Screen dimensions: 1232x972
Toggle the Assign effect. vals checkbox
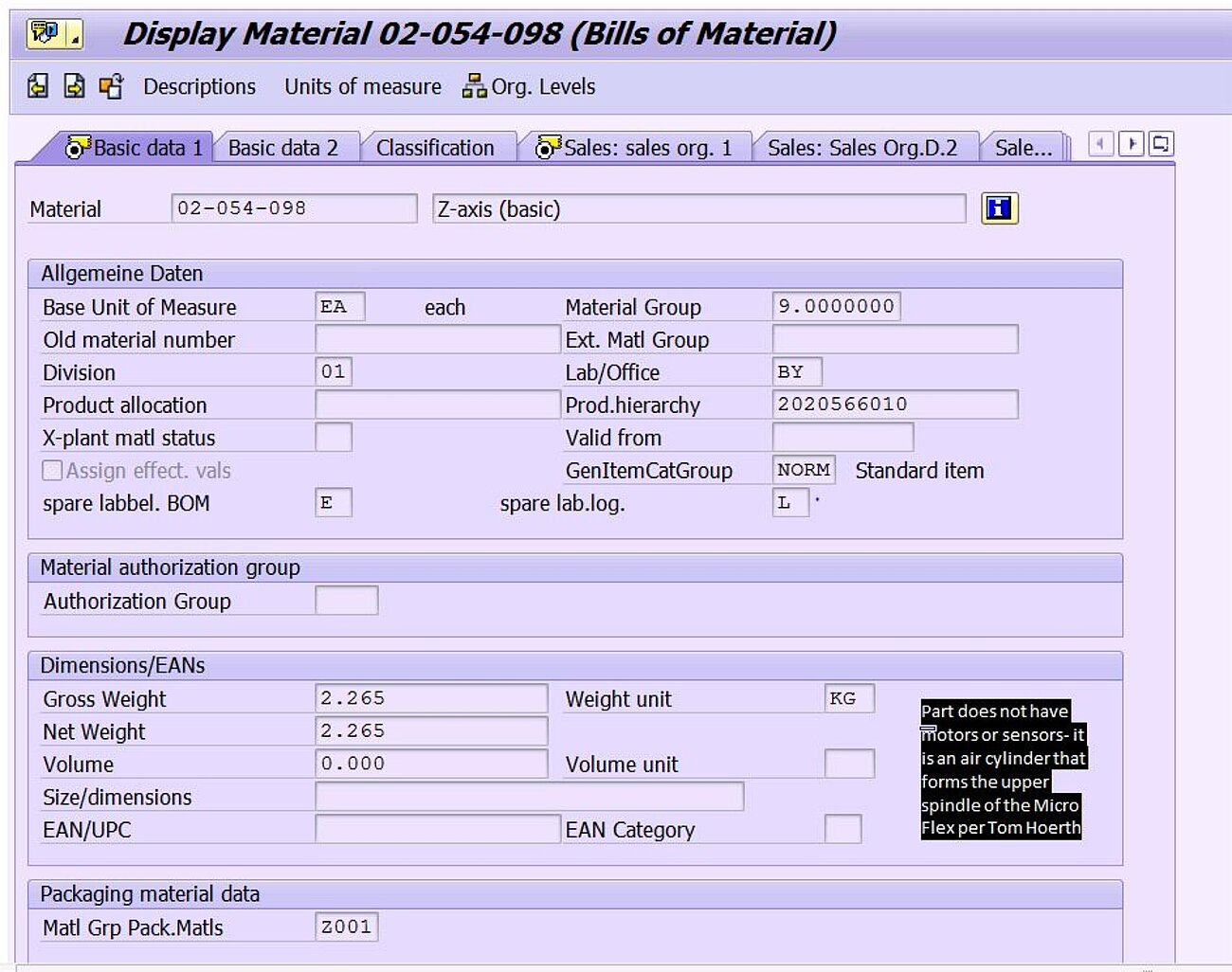point(53,471)
